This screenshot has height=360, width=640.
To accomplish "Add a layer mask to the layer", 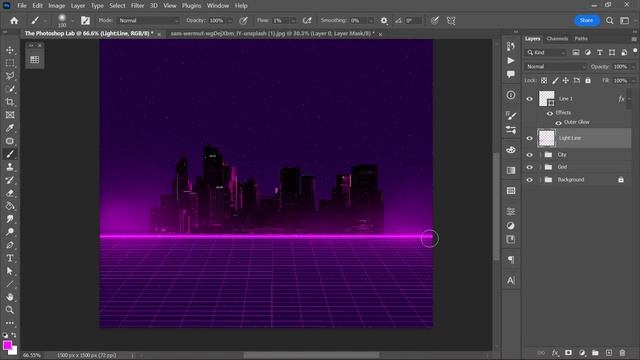I will pos(568,353).
